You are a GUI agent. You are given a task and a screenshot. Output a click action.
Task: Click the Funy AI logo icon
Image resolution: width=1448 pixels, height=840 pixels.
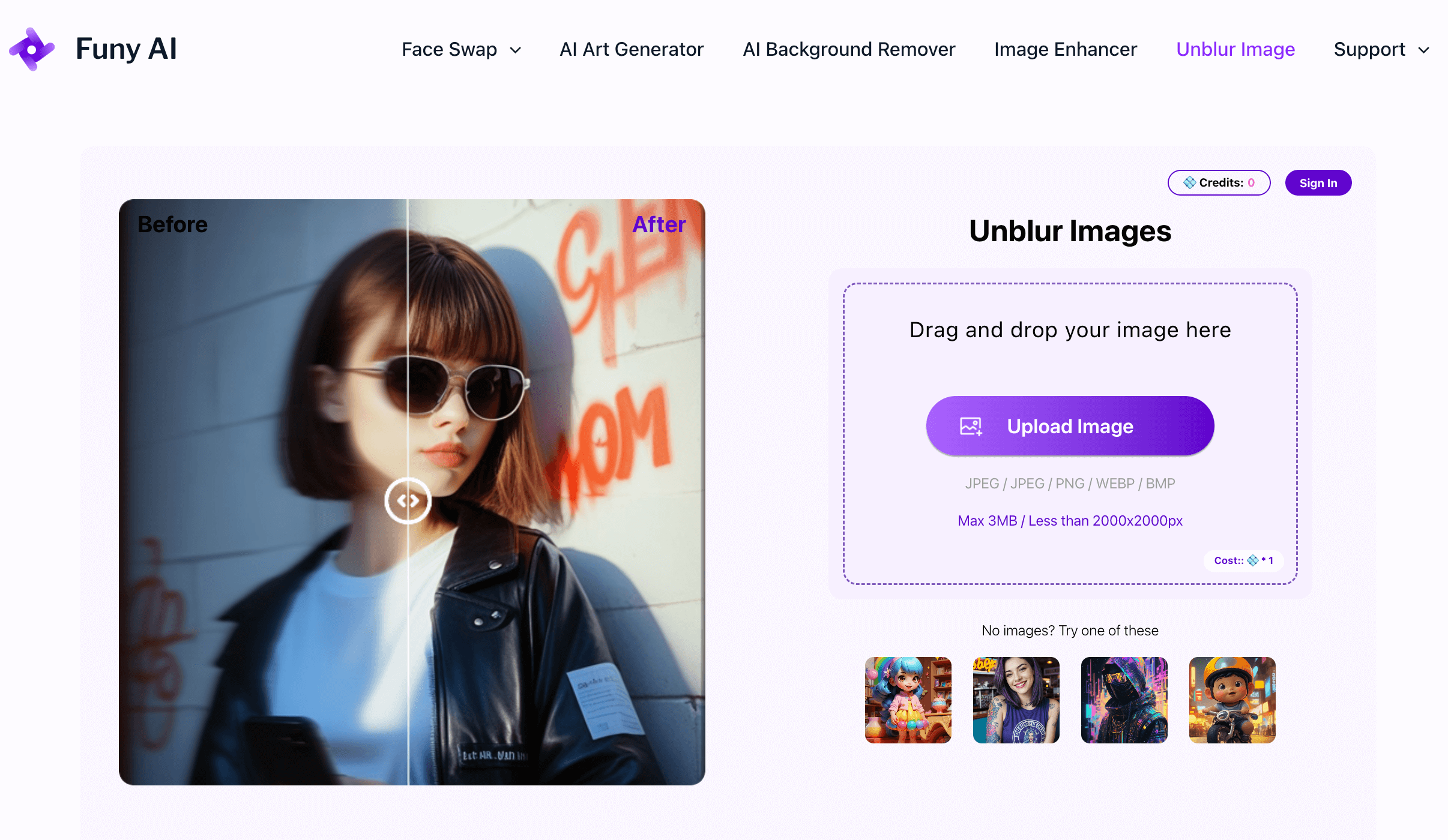coord(32,49)
